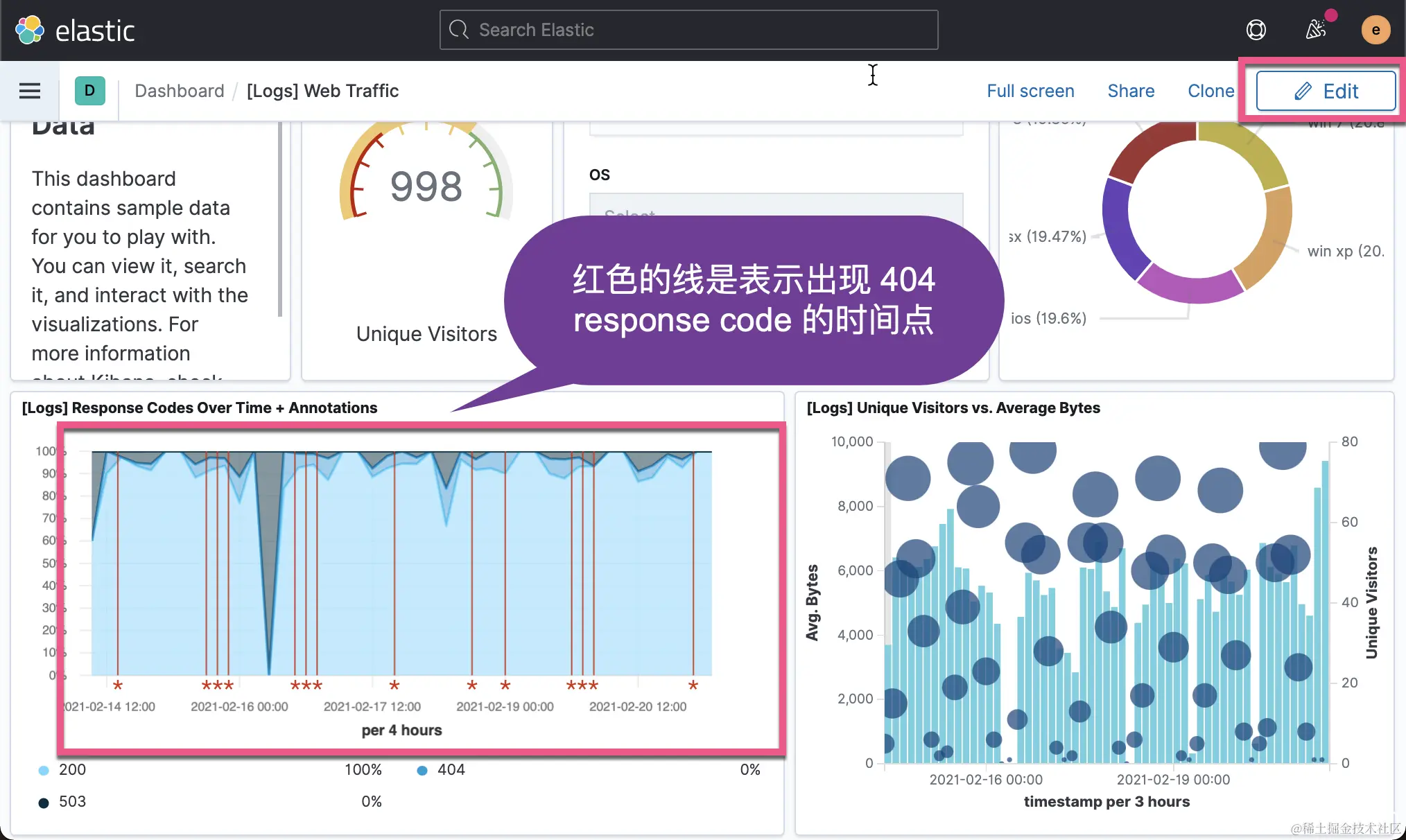Click the 404 light-blue color dot
The height and width of the screenshot is (840, 1406).
click(x=422, y=770)
